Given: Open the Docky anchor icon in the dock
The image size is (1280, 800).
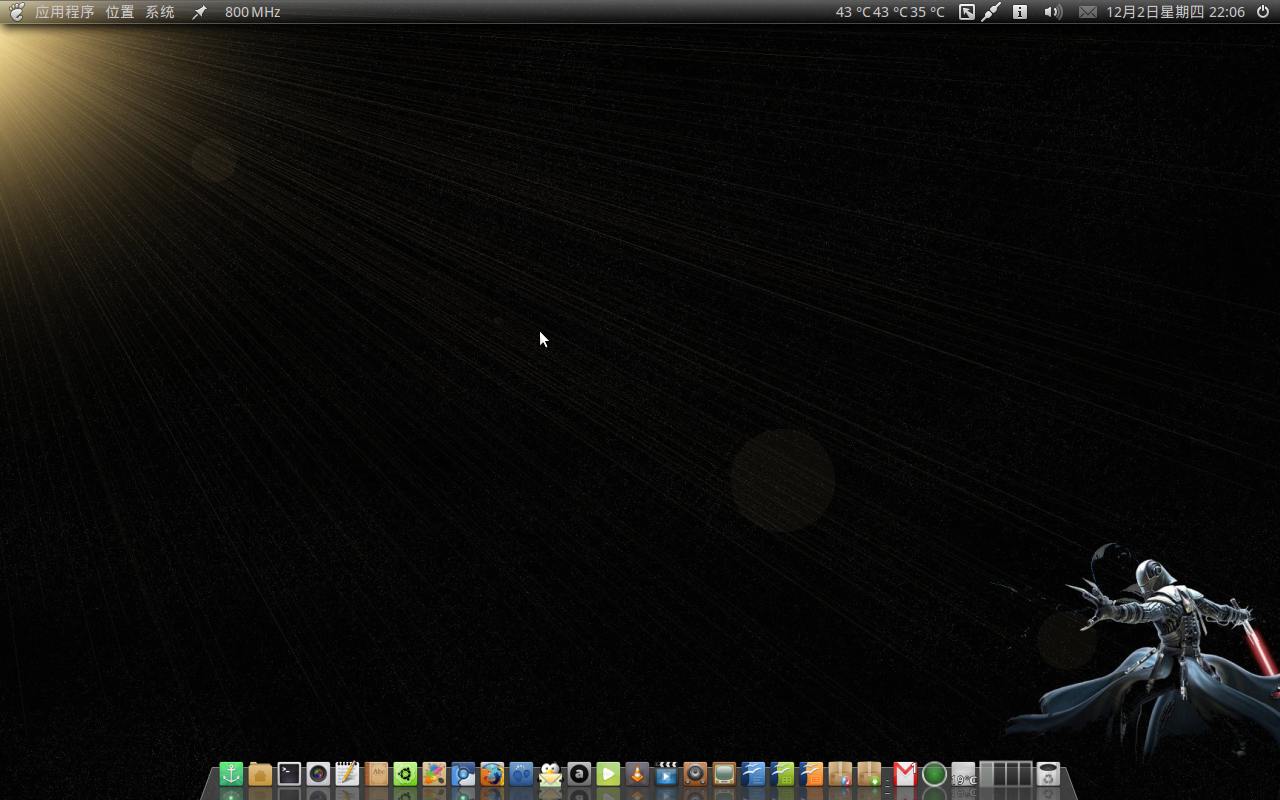Looking at the screenshot, I should [231, 774].
